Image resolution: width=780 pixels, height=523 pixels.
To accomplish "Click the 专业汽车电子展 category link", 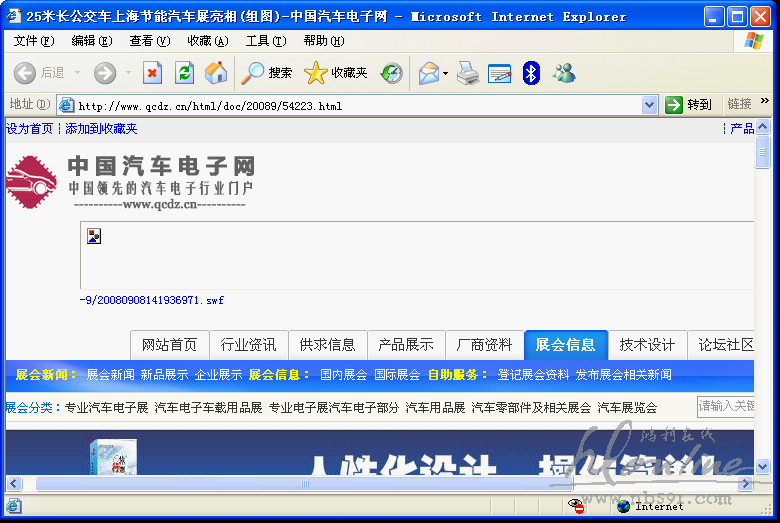I will tap(106, 408).
